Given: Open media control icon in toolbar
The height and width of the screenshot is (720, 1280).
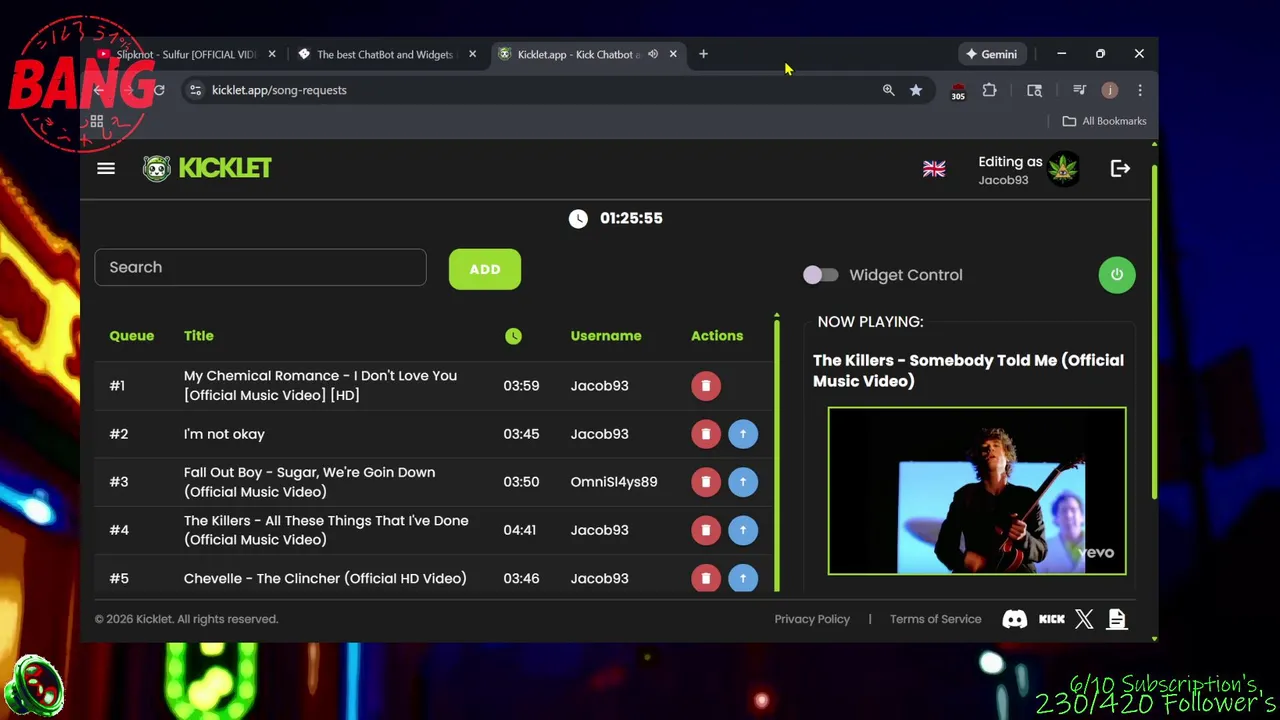Looking at the screenshot, I should tap(1079, 90).
